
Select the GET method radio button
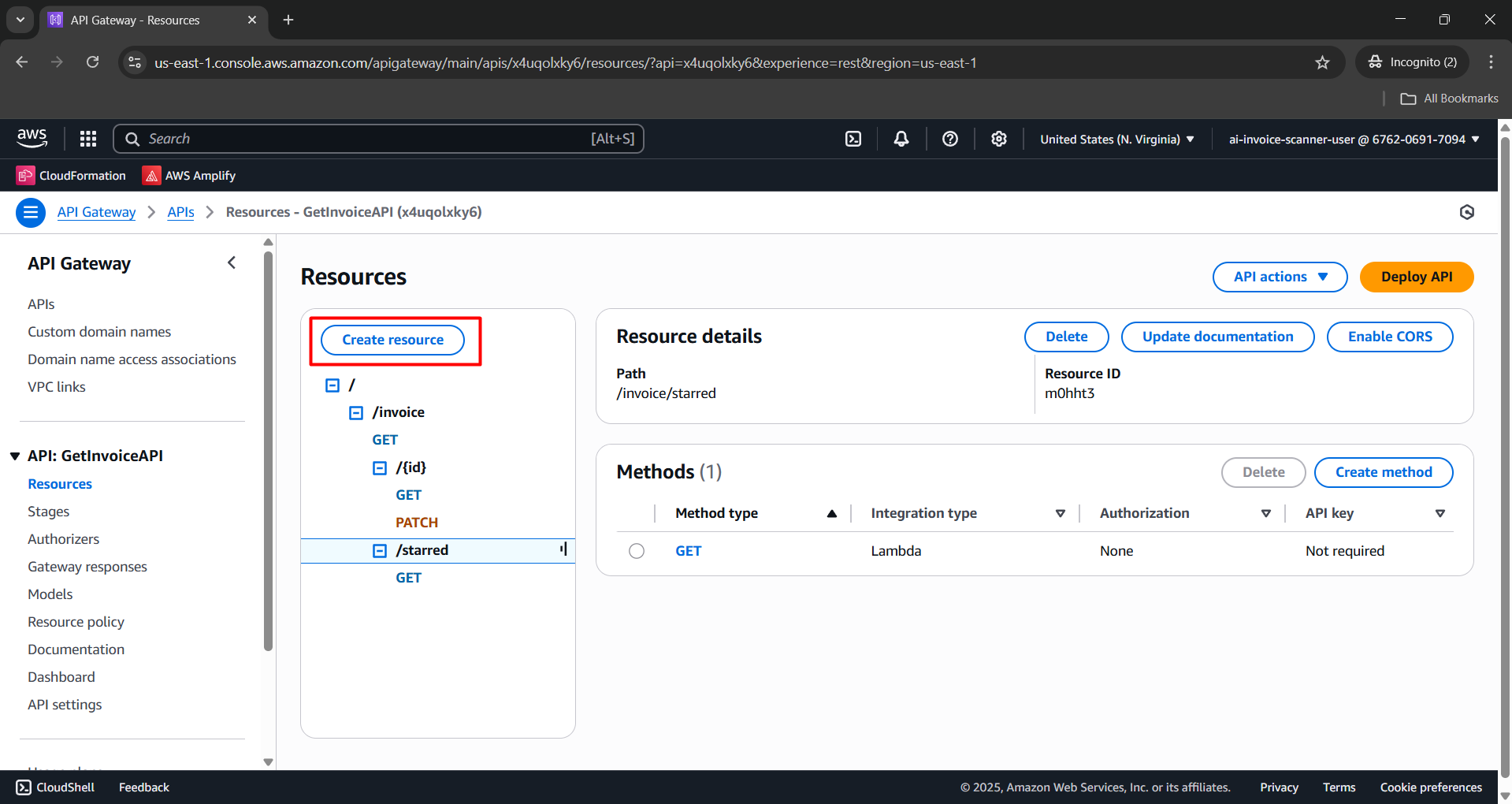click(637, 551)
